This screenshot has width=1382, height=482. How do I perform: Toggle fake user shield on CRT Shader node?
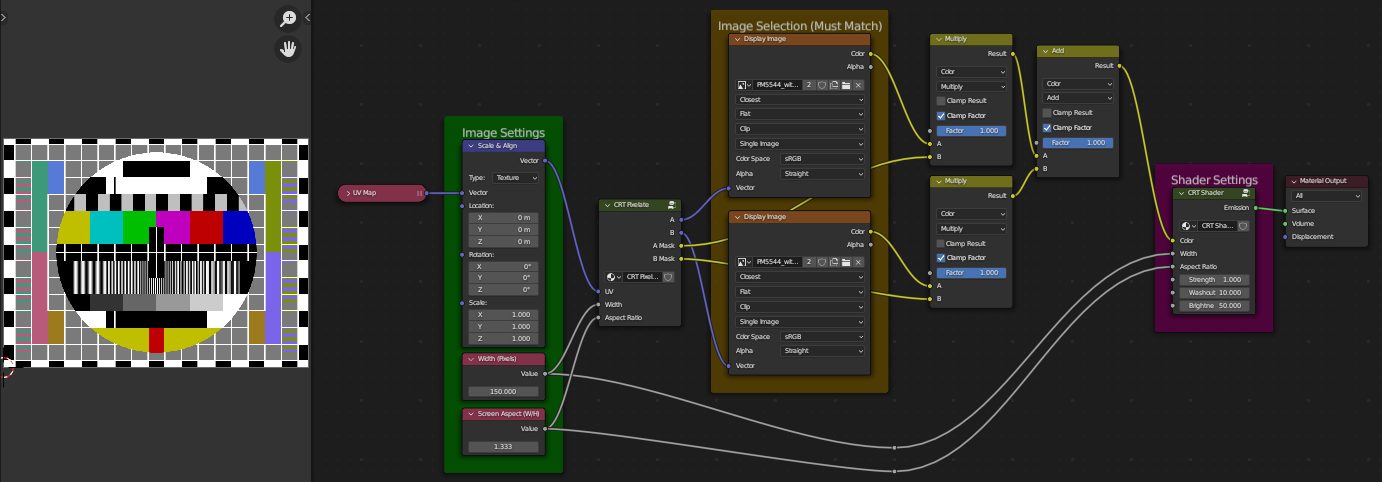coord(1243,226)
